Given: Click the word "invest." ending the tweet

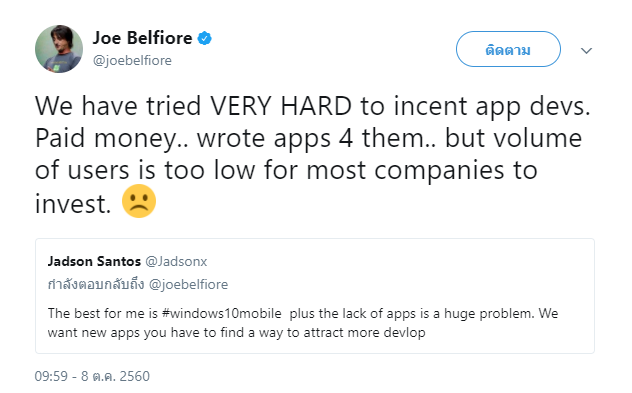Looking at the screenshot, I should pos(73,204).
